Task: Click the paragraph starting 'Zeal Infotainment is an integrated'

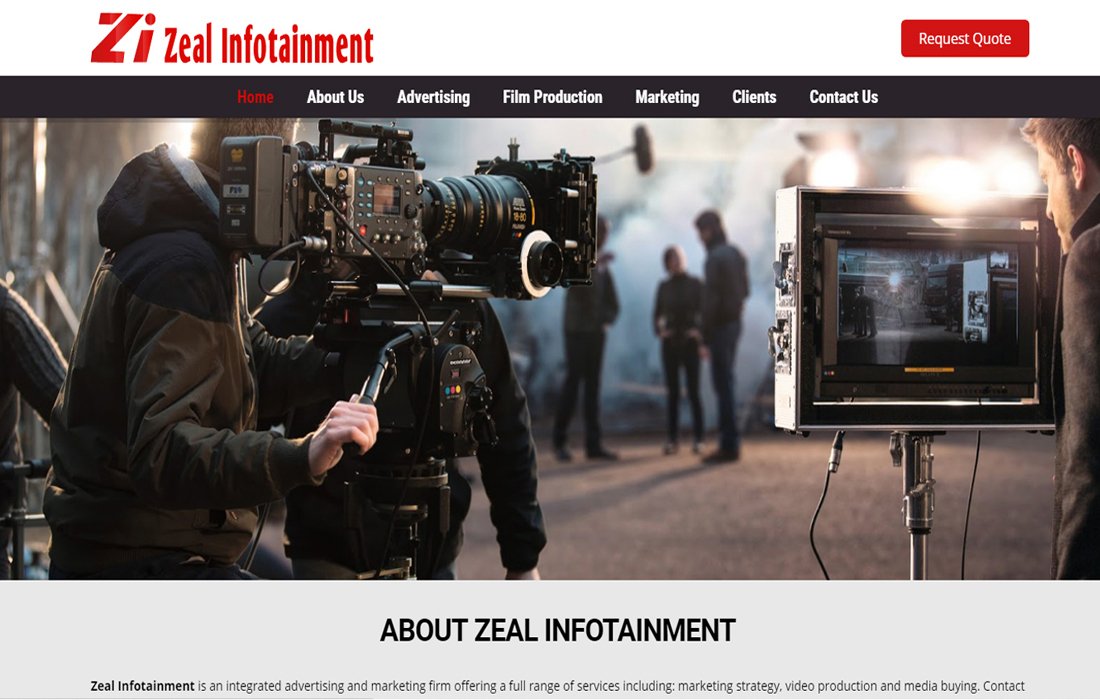Action: point(558,686)
